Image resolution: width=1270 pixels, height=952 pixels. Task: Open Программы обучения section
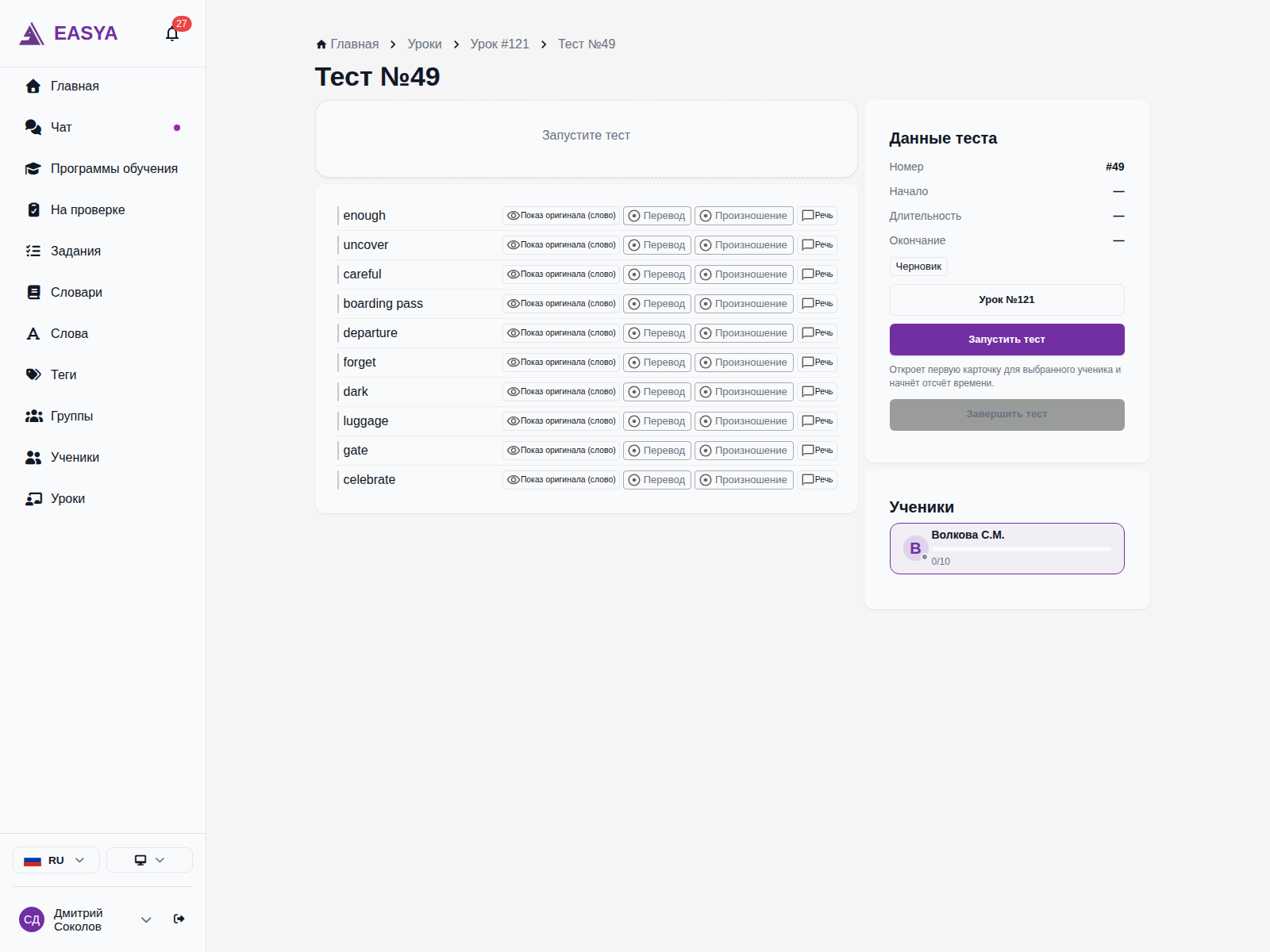click(x=102, y=168)
